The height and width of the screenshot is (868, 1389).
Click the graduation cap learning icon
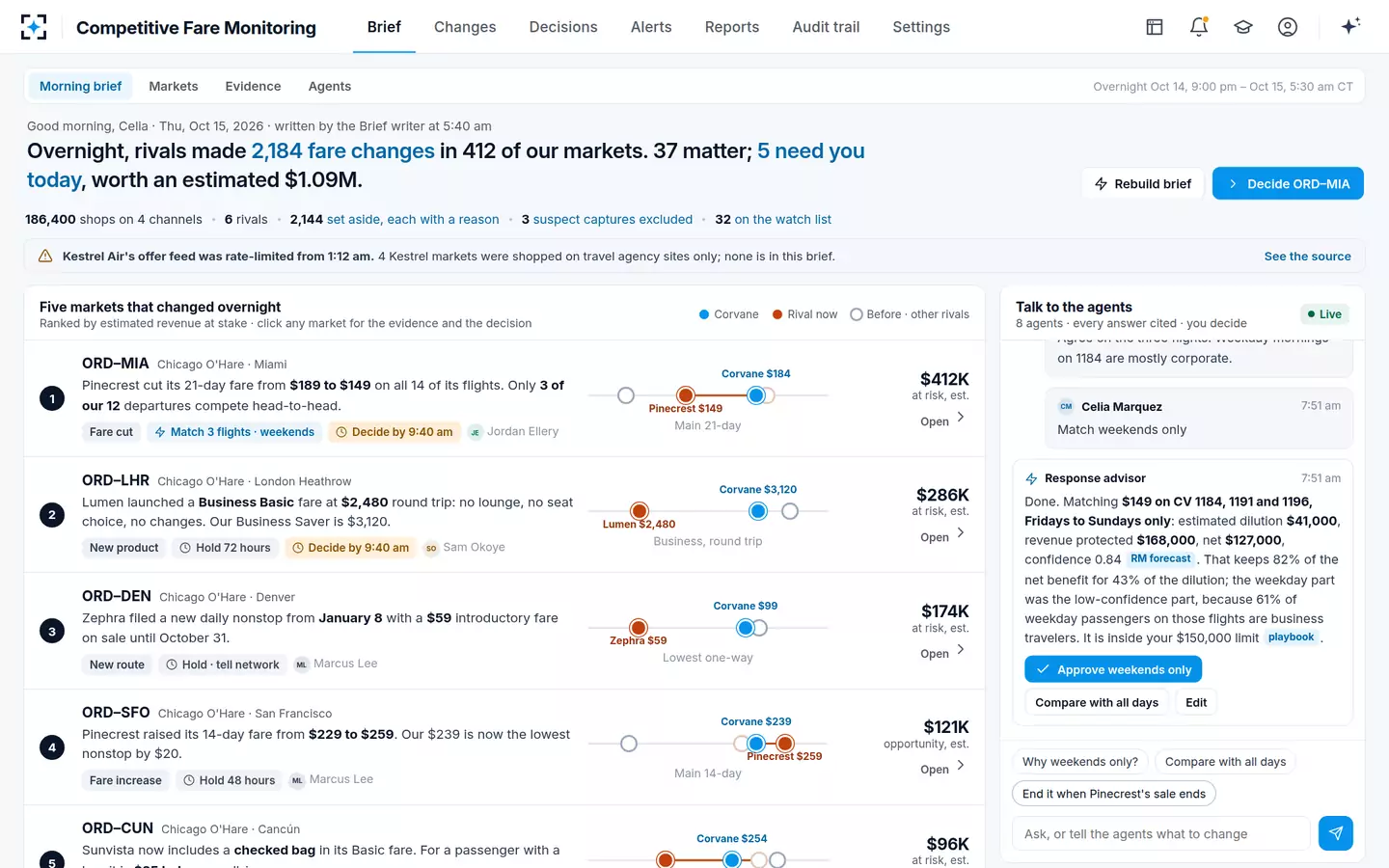coord(1243,27)
